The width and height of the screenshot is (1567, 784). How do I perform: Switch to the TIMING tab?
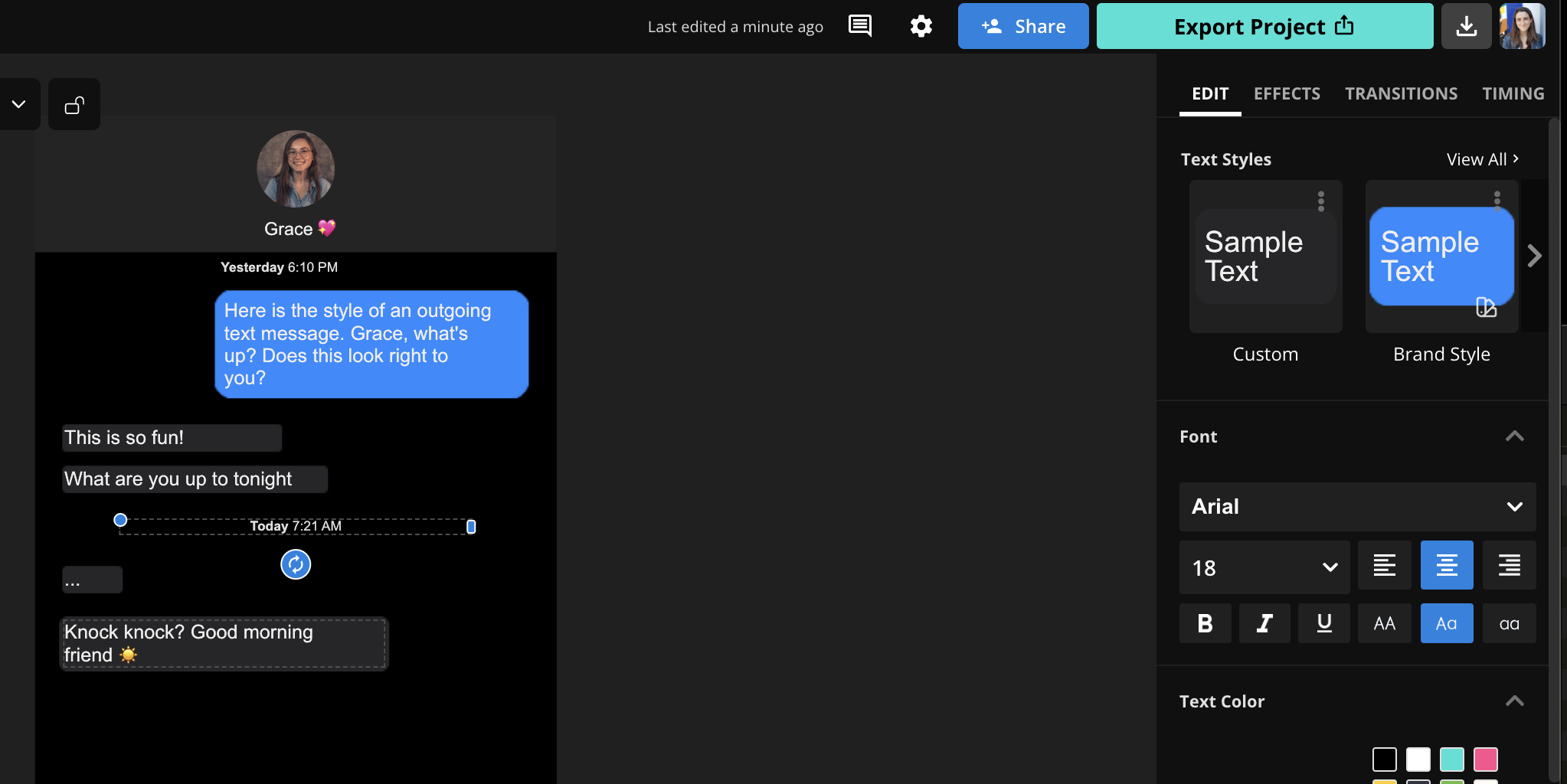[x=1513, y=93]
